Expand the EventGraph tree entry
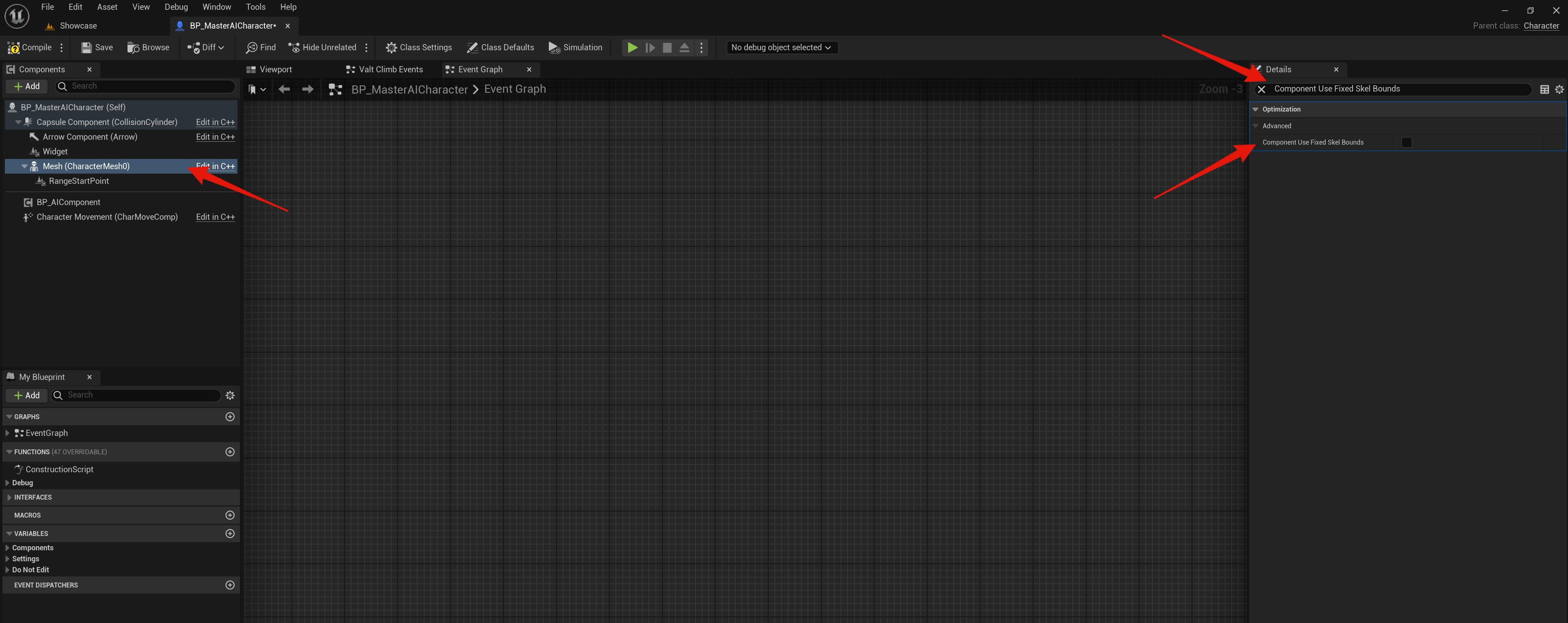Viewport: 1568px width, 623px height. [x=7, y=433]
